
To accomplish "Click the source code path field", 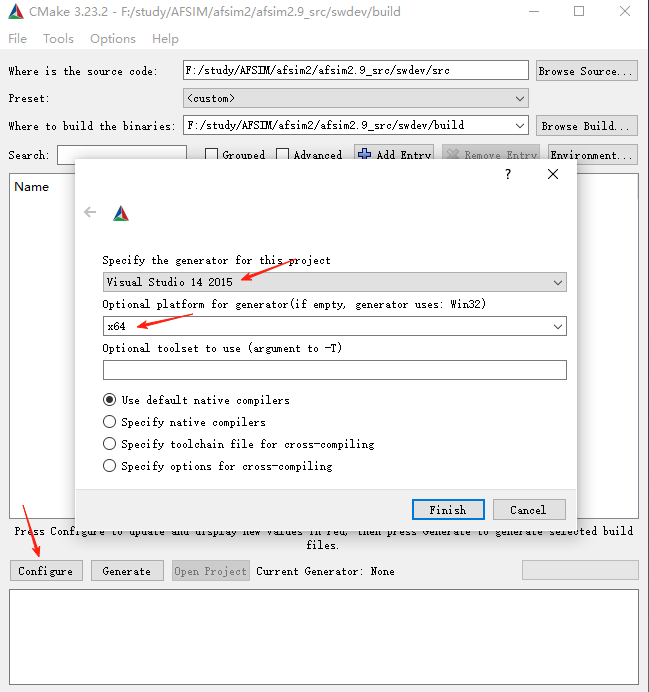I will (356, 70).
